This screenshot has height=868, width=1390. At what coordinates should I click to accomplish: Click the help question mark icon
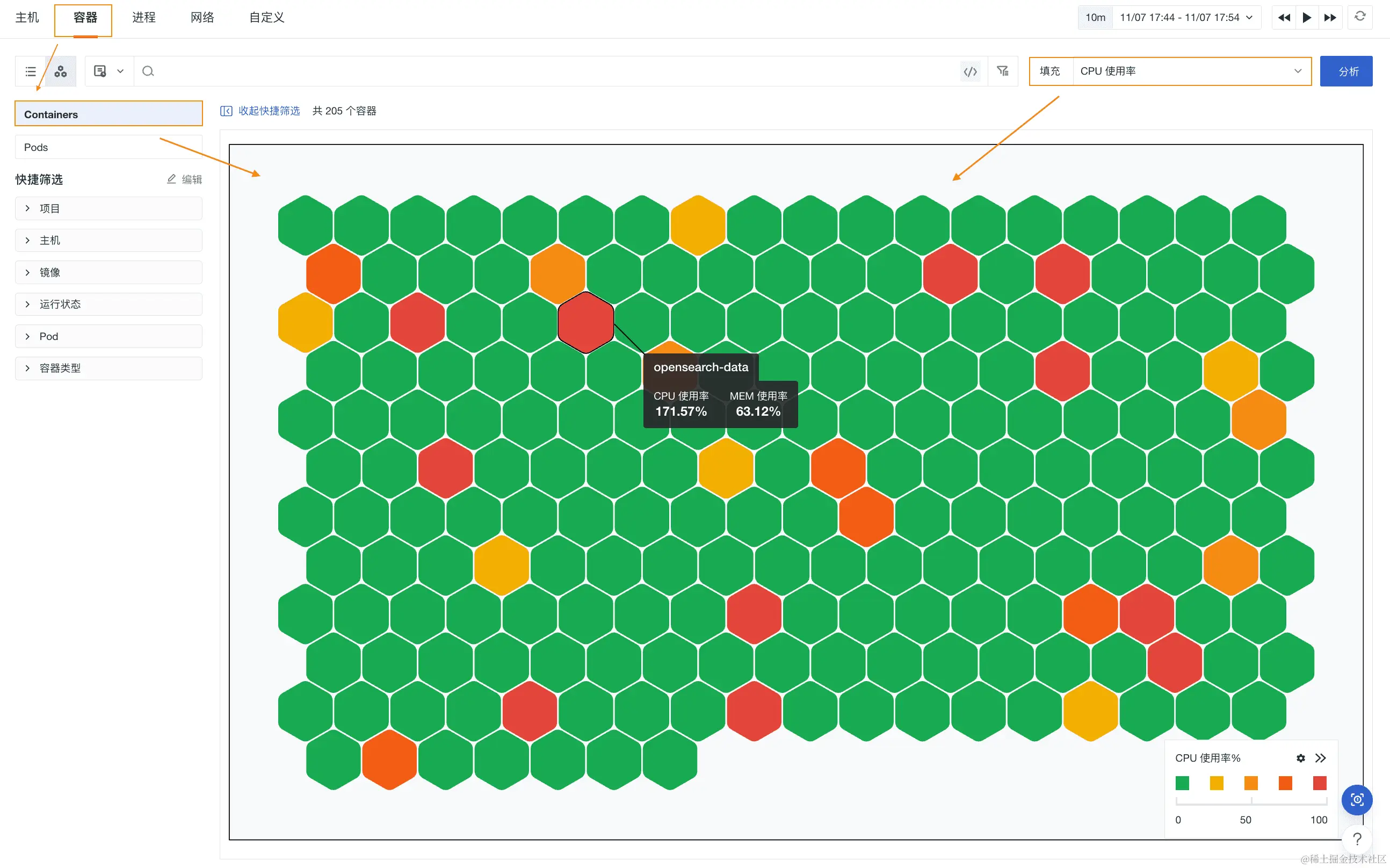tap(1357, 838)
